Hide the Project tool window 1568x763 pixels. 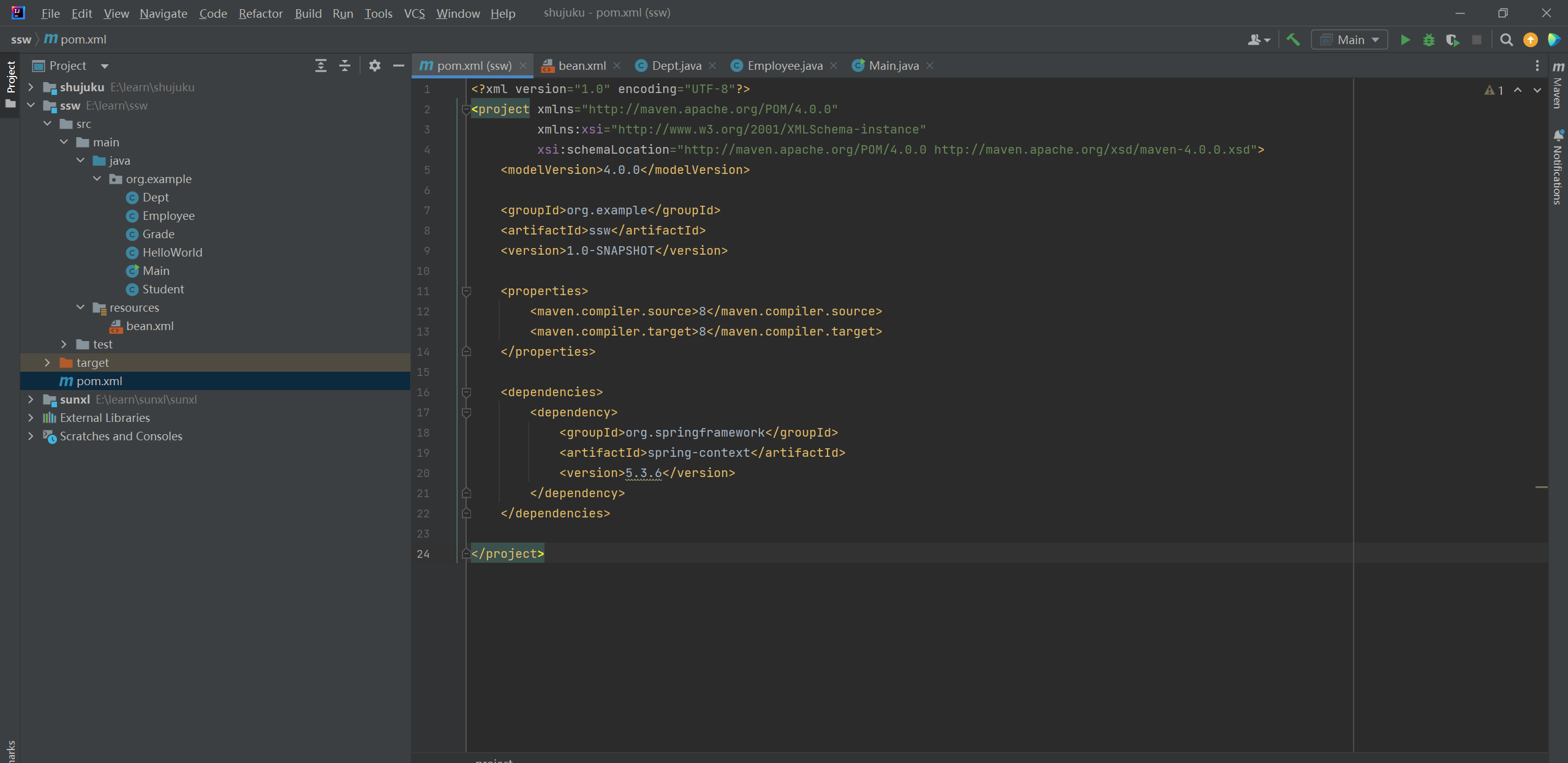399,66
